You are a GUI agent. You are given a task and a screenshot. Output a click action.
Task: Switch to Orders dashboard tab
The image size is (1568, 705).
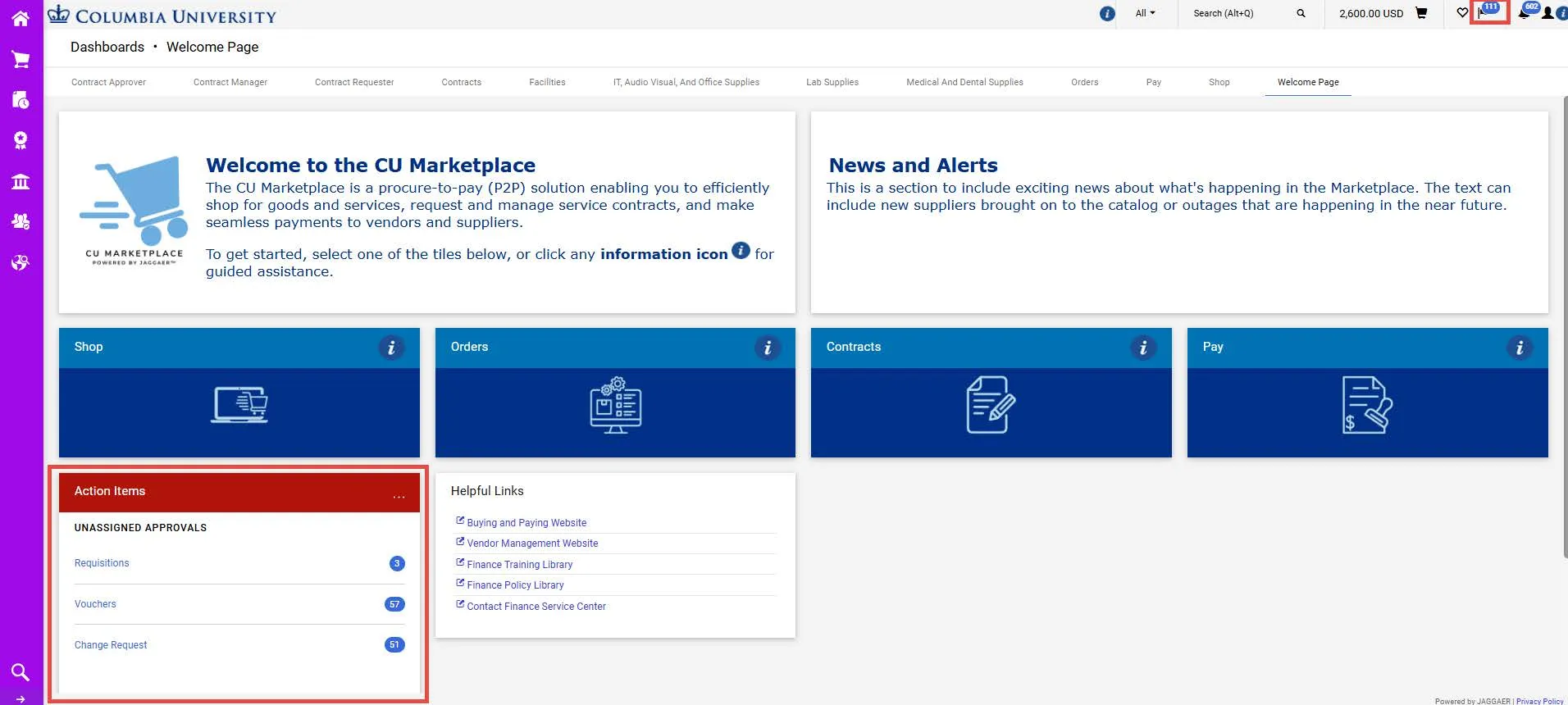[x=1084, y=82]
